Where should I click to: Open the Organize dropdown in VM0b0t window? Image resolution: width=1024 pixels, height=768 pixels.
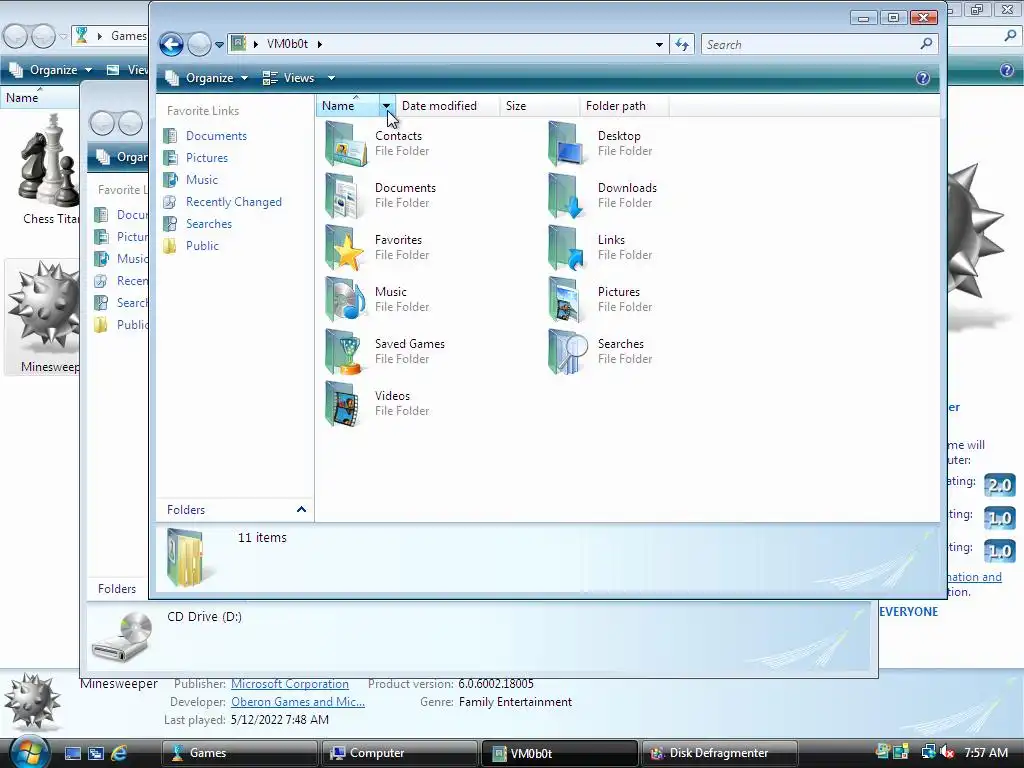(x=207, y=78)
